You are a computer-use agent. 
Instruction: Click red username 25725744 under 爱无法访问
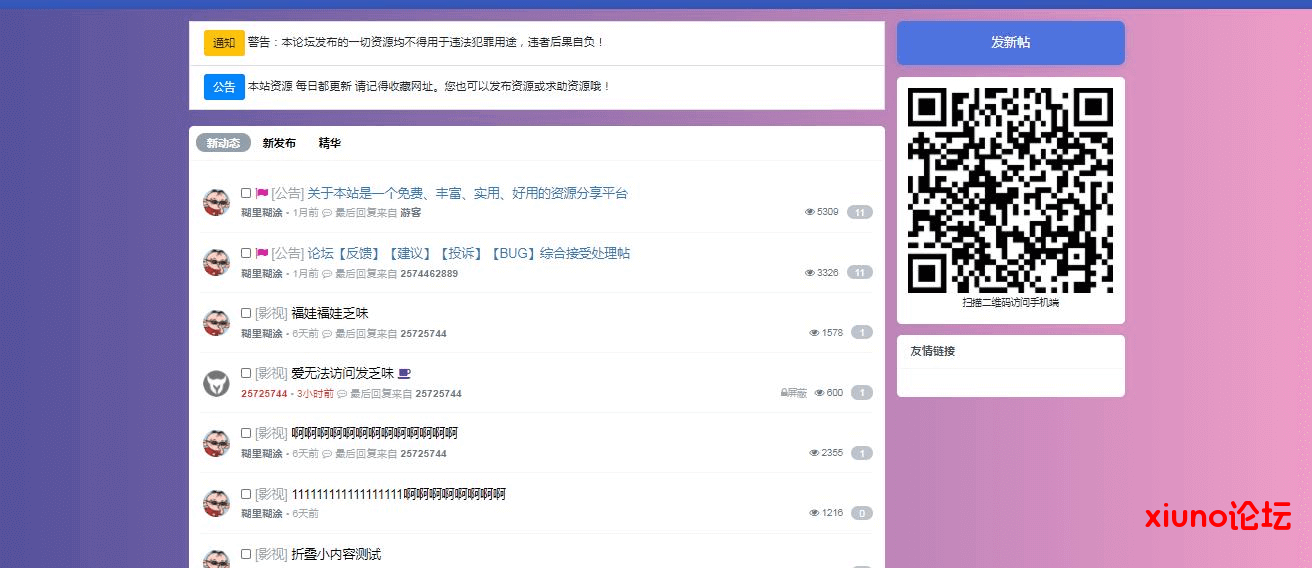[264, 393]
